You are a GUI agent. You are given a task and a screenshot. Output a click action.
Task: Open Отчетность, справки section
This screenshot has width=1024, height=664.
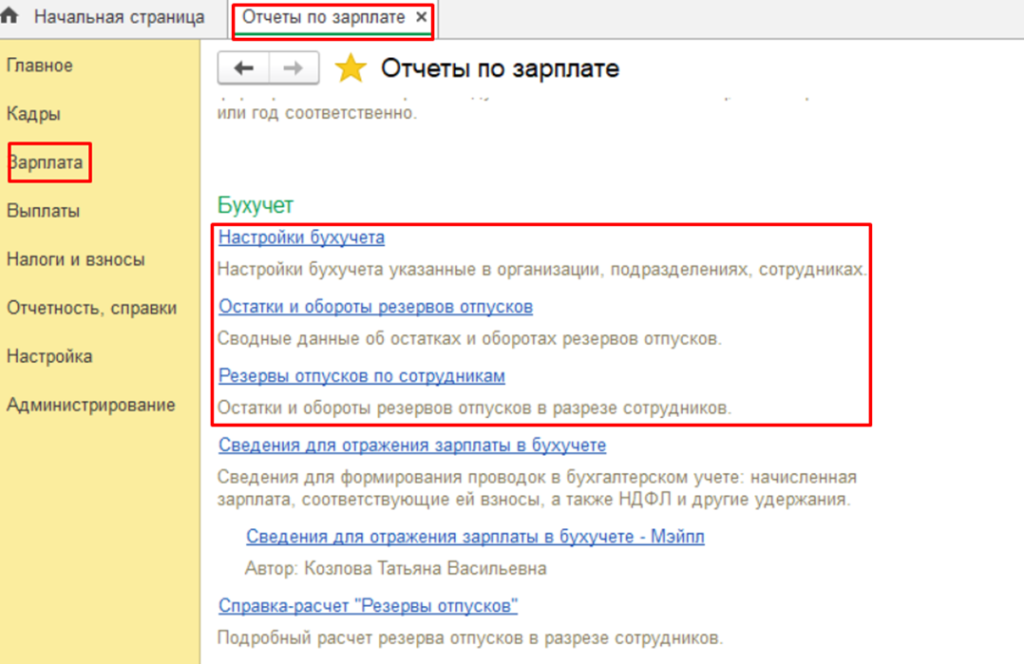[91, 308]
